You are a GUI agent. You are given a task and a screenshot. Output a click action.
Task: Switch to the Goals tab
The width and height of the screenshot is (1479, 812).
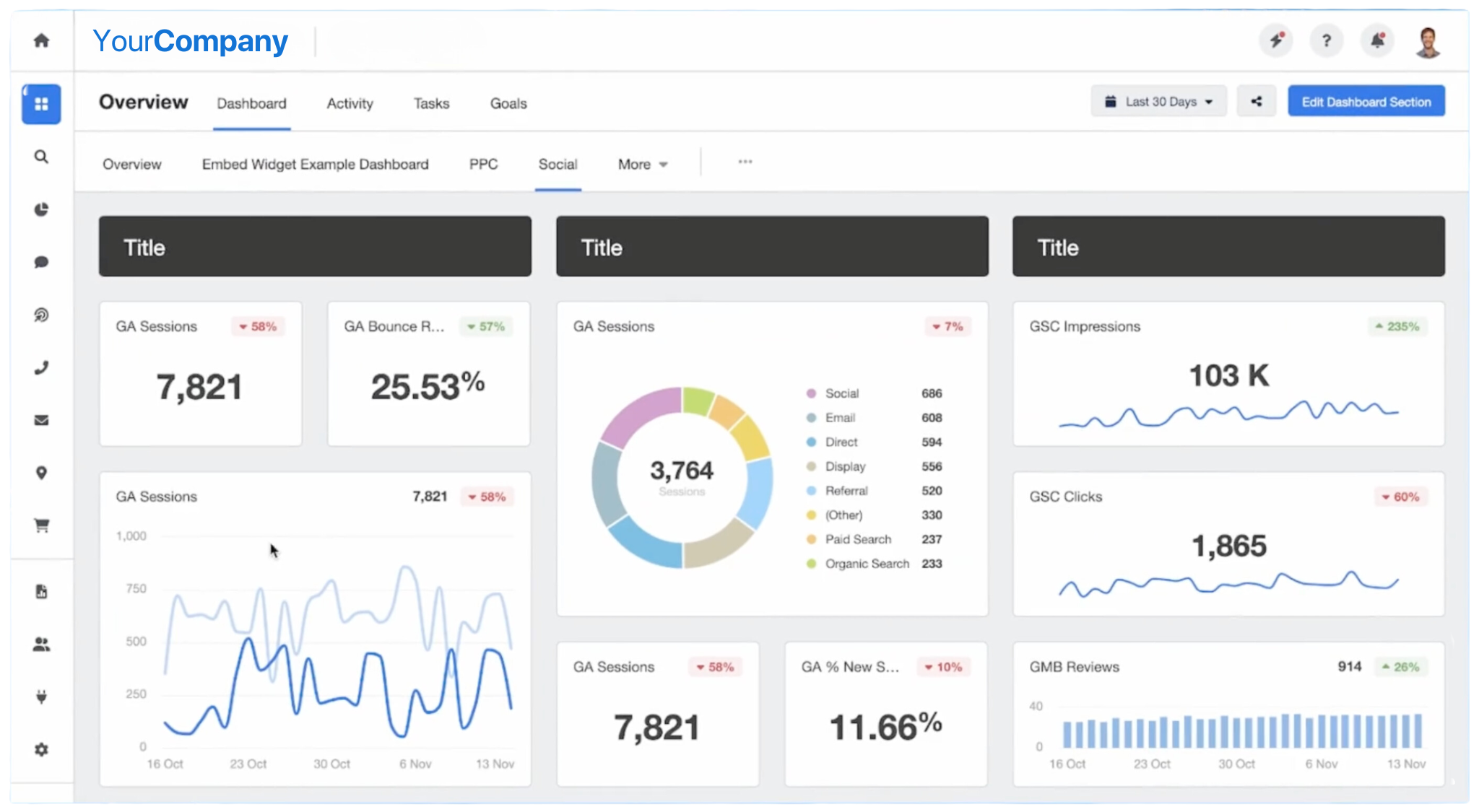(508, 104)
